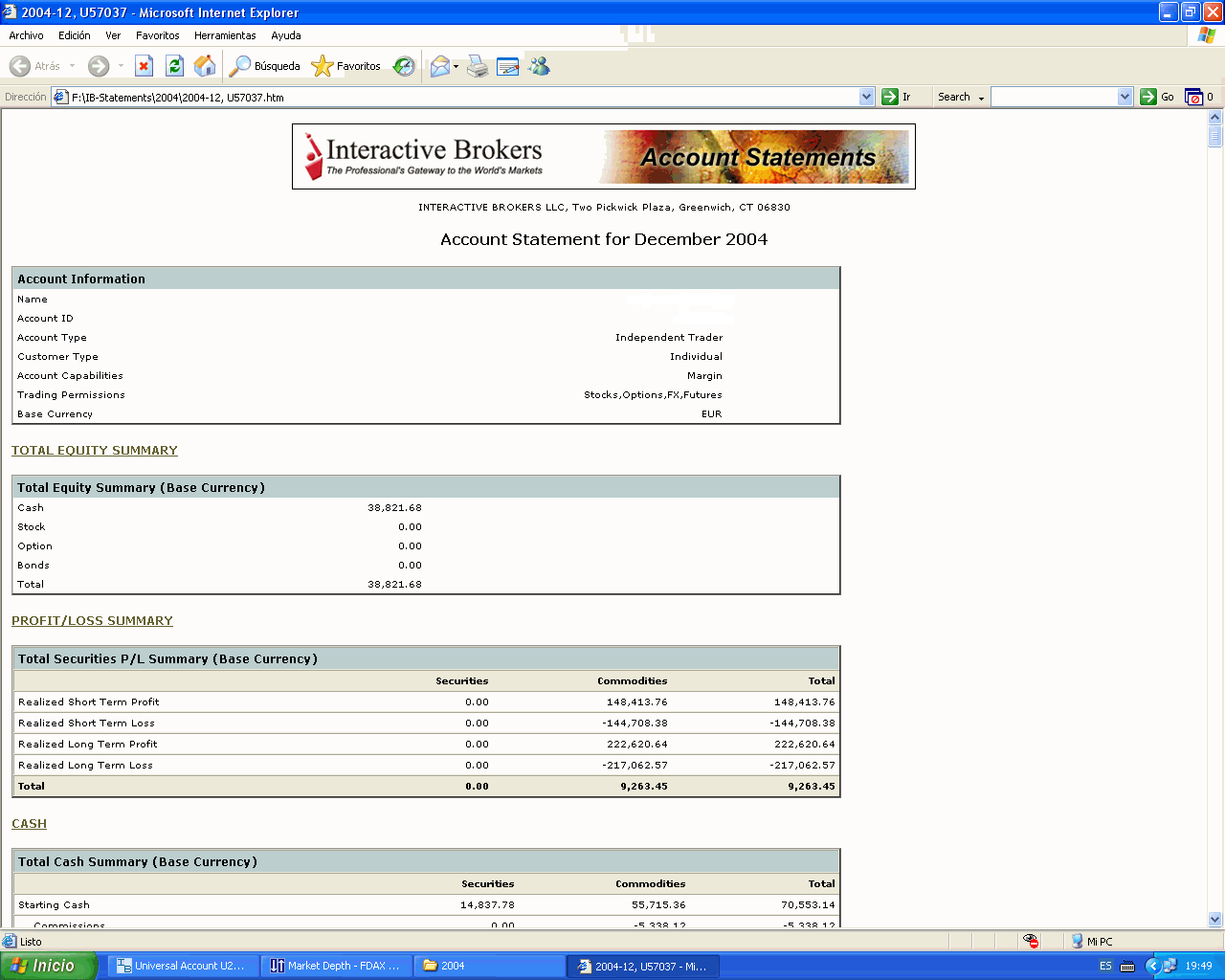Click the EUR base currency value
1225x980 pixels.
pyautogui.click(x=711, y=413)
